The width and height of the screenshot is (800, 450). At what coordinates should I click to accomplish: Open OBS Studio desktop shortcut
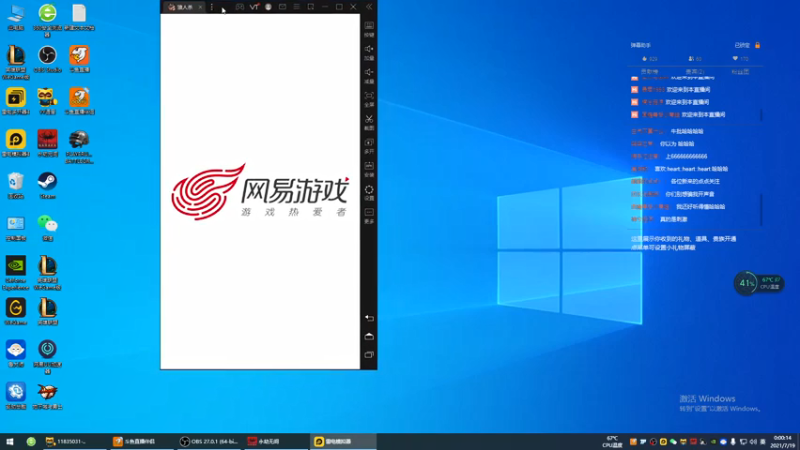(47, 59)
